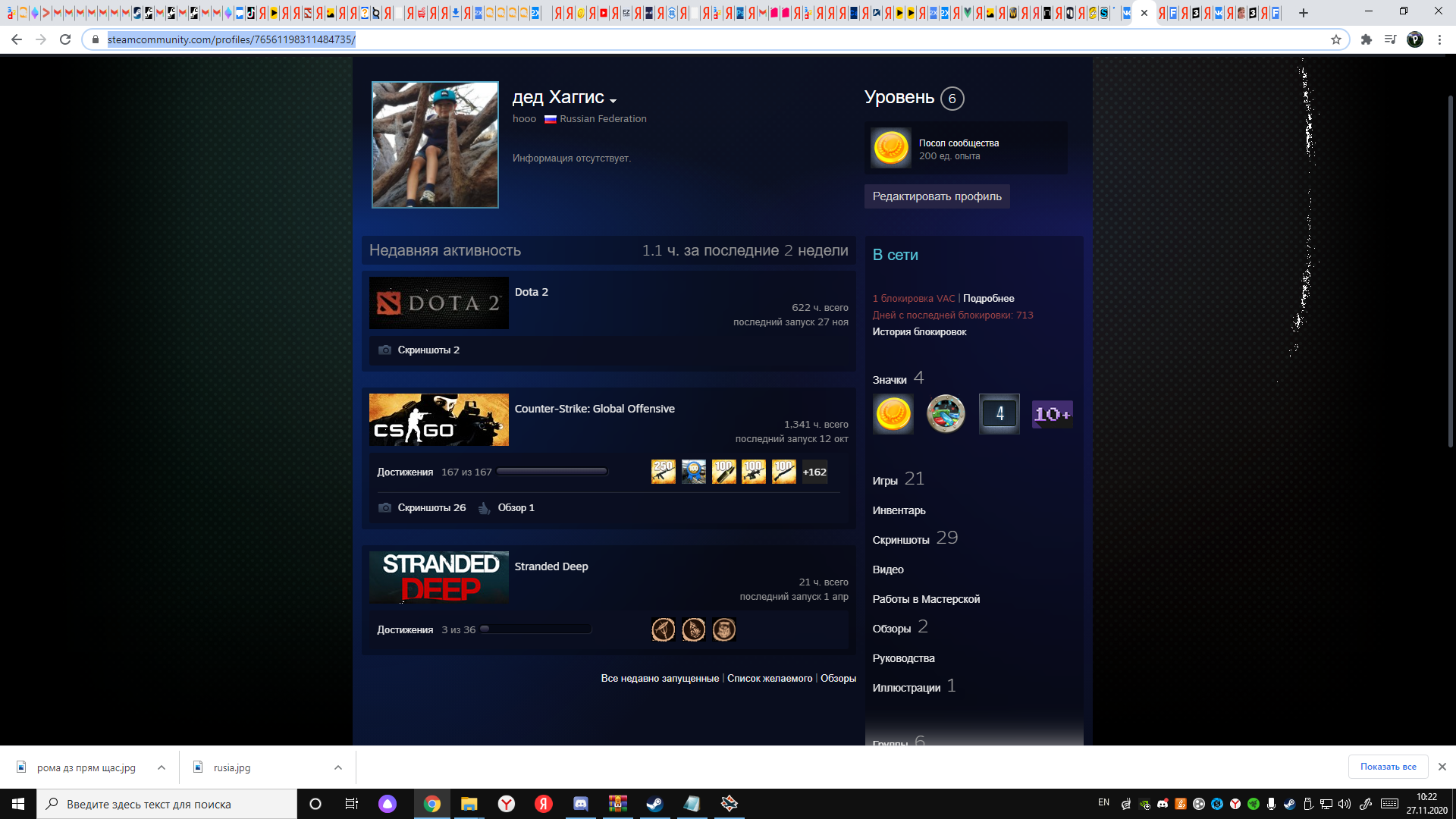Open the Список желаемого link
The image size is (1456, 819).
769,678
